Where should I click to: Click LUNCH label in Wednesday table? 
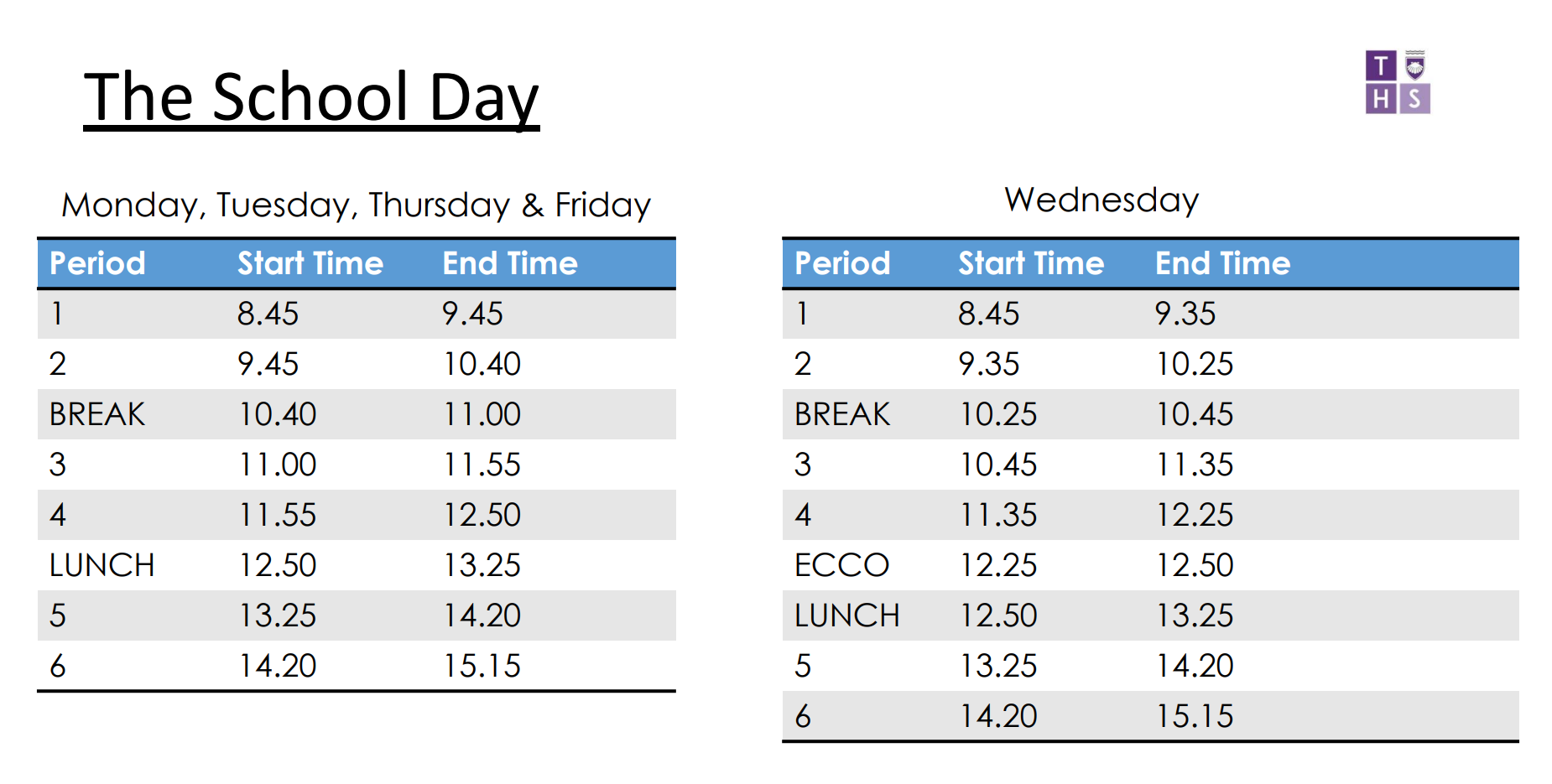[x=846, y=615]
